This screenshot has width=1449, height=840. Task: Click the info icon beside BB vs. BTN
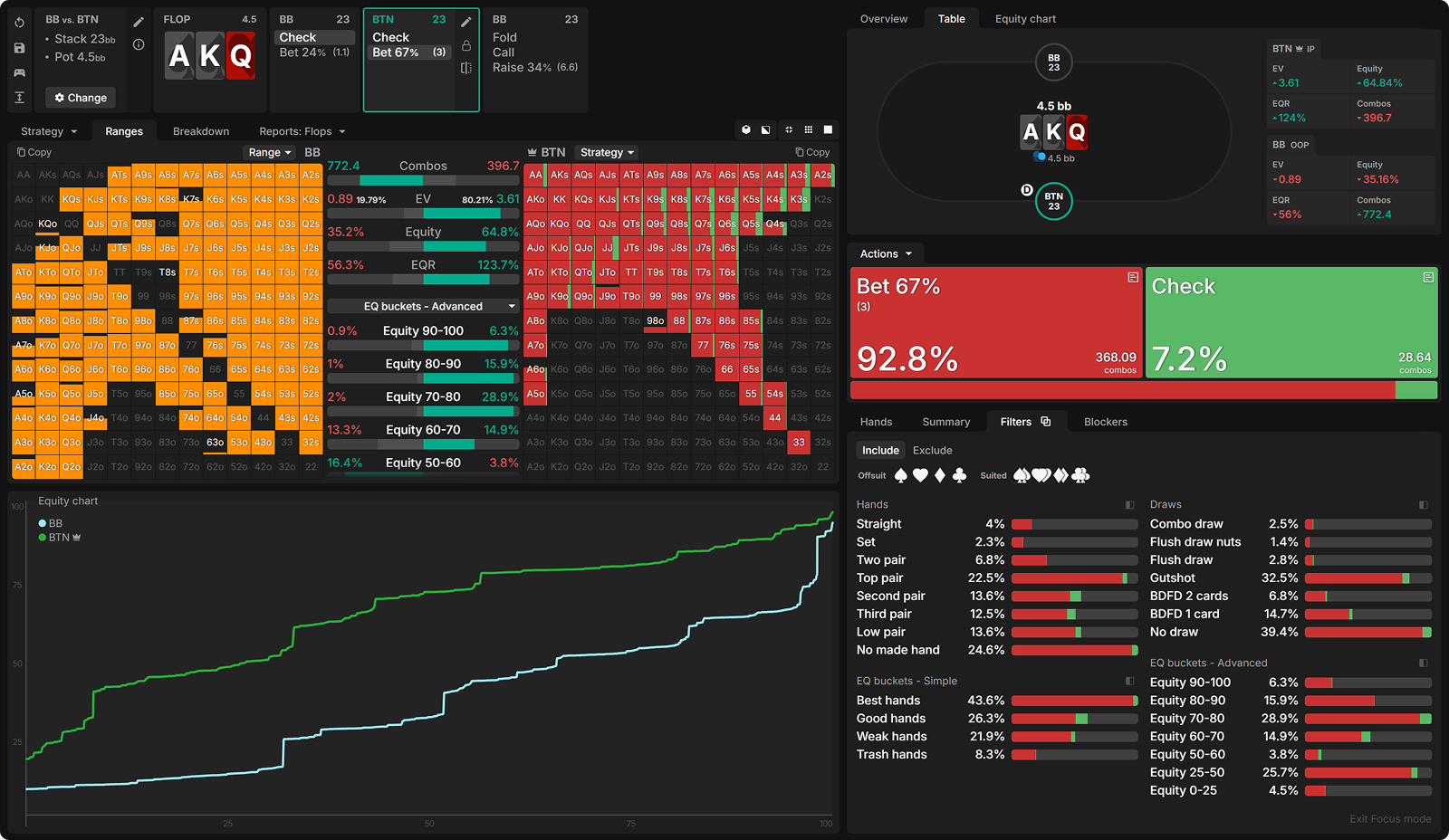click(x=139, y=44)
